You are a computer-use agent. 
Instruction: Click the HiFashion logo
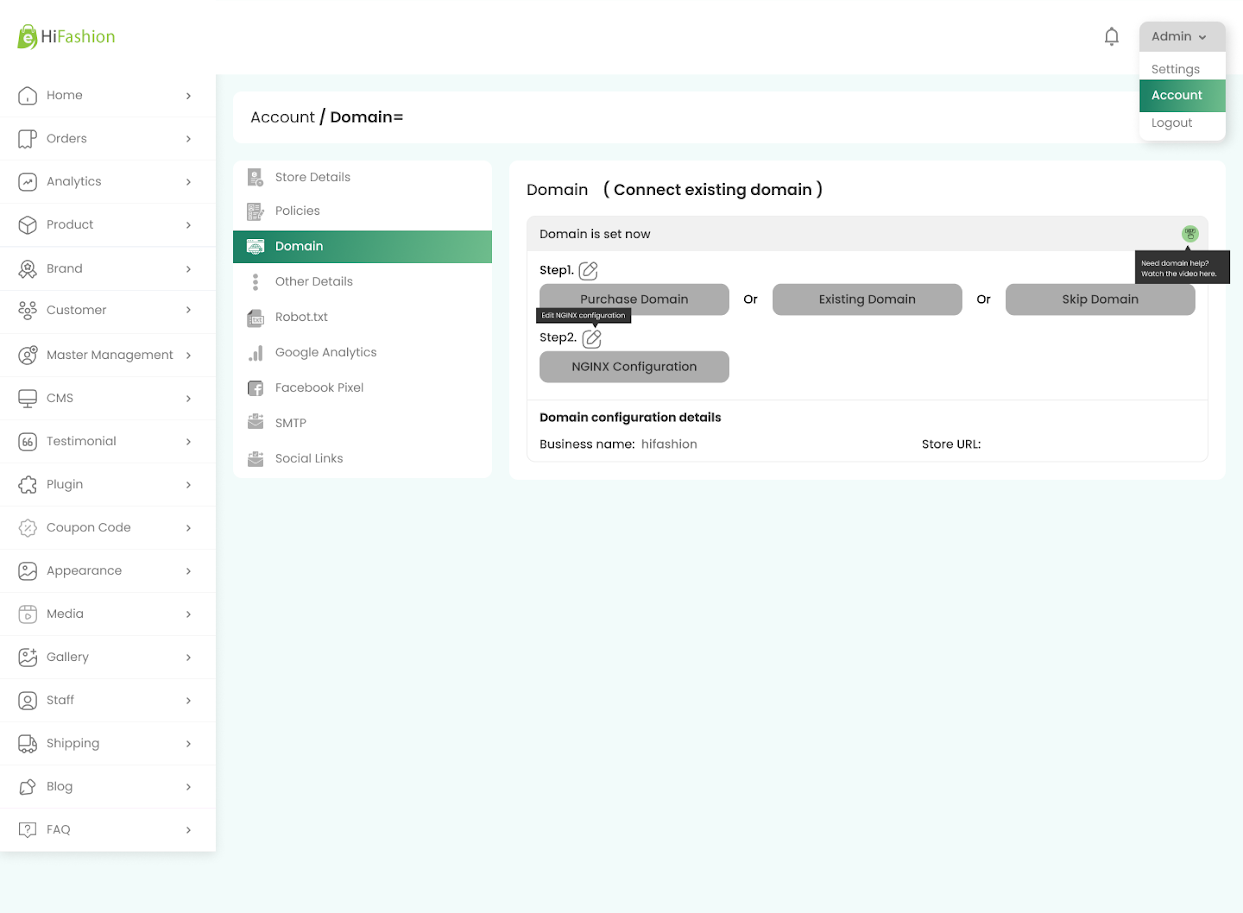coord(66,37)
